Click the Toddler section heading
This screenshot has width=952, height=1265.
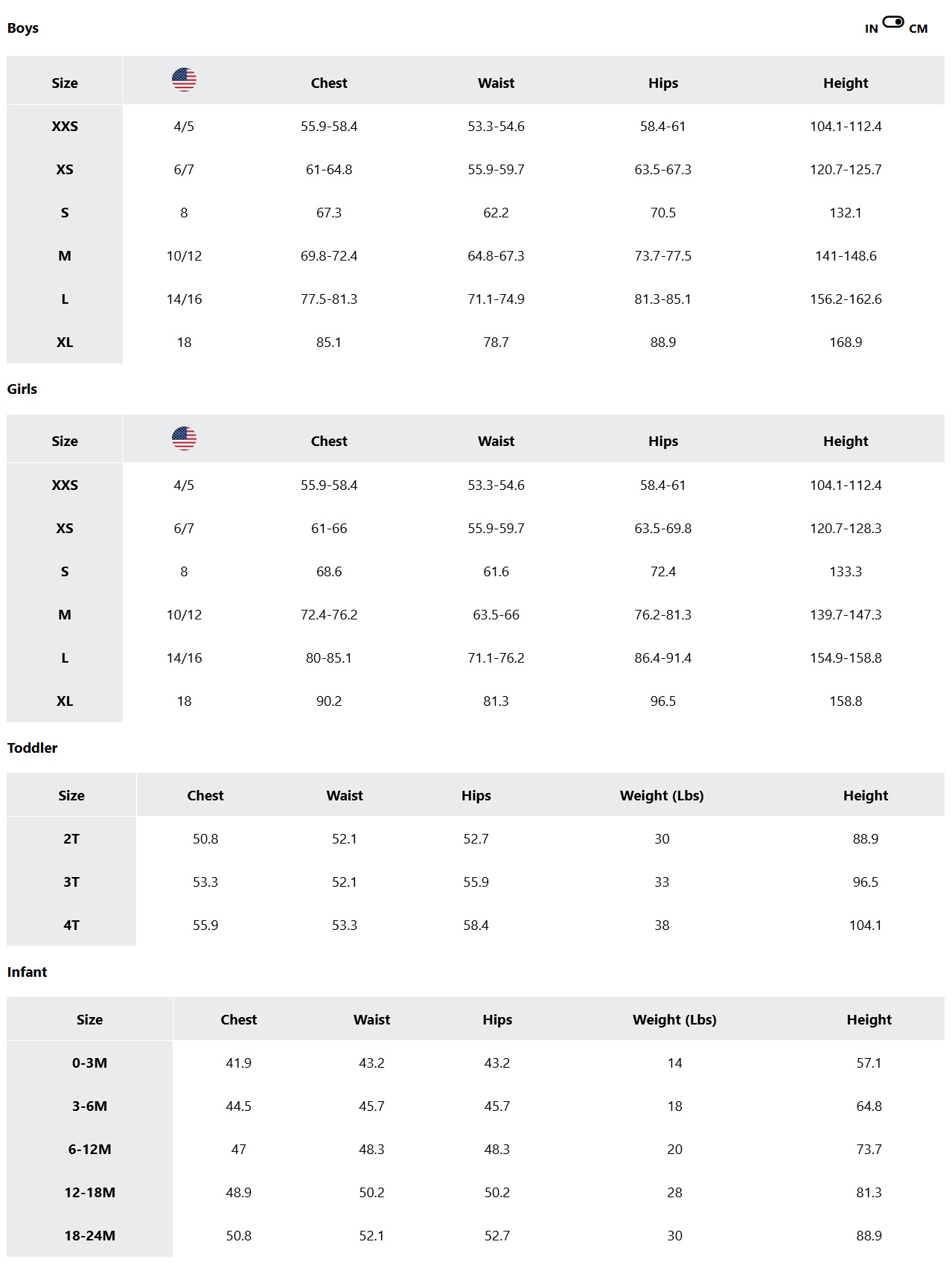tap(32, 748)
